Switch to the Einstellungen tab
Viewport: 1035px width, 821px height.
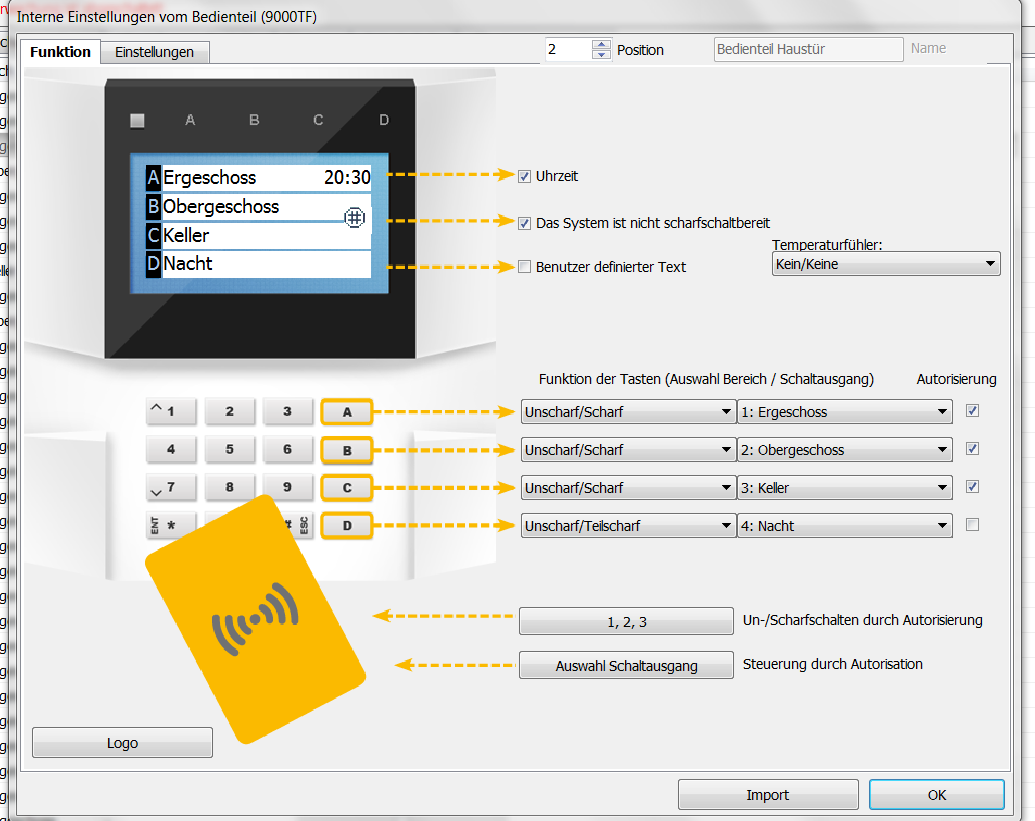click(154, 52)
